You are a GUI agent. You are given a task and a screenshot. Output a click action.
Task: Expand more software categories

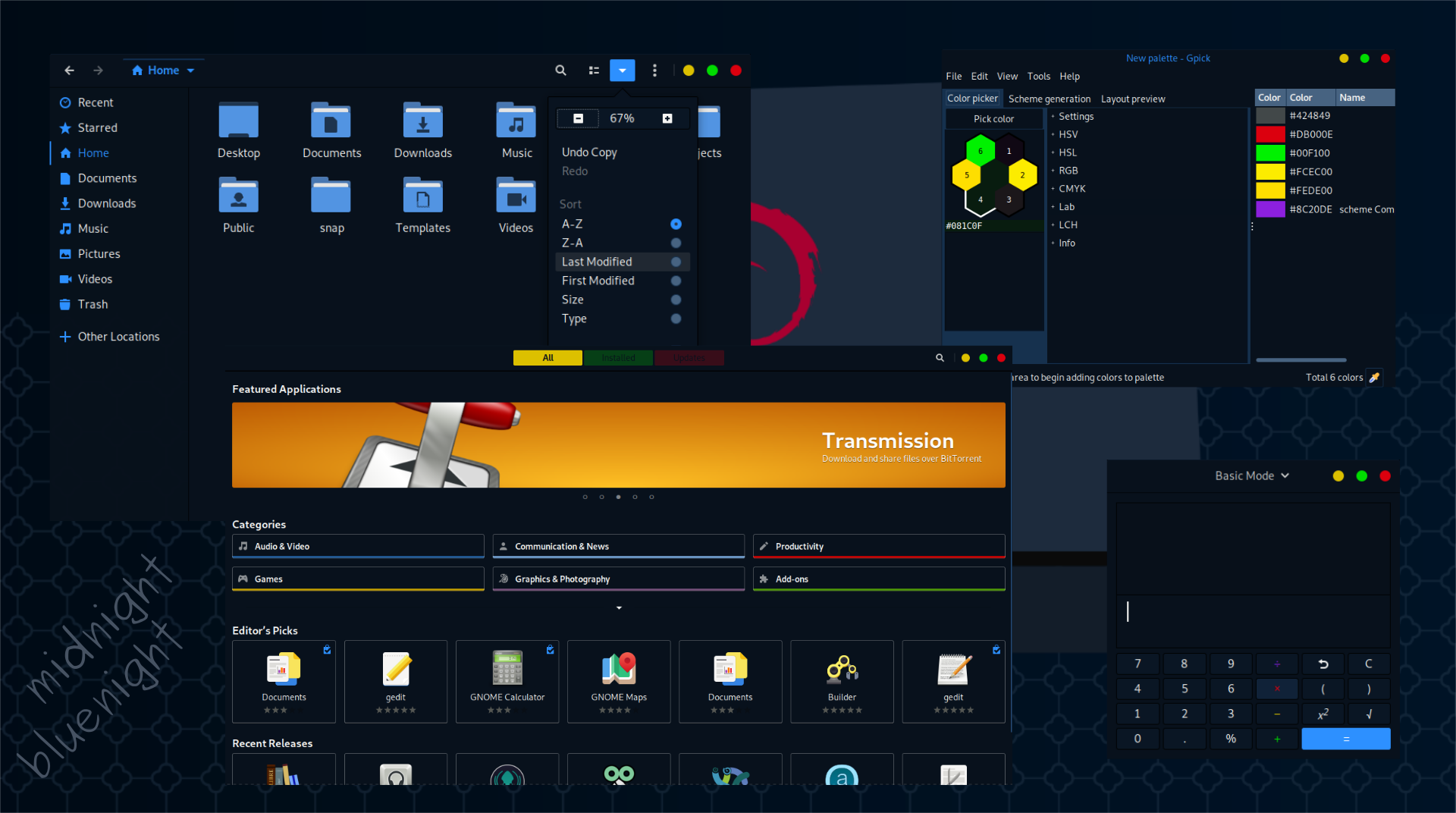pos(619,608)
